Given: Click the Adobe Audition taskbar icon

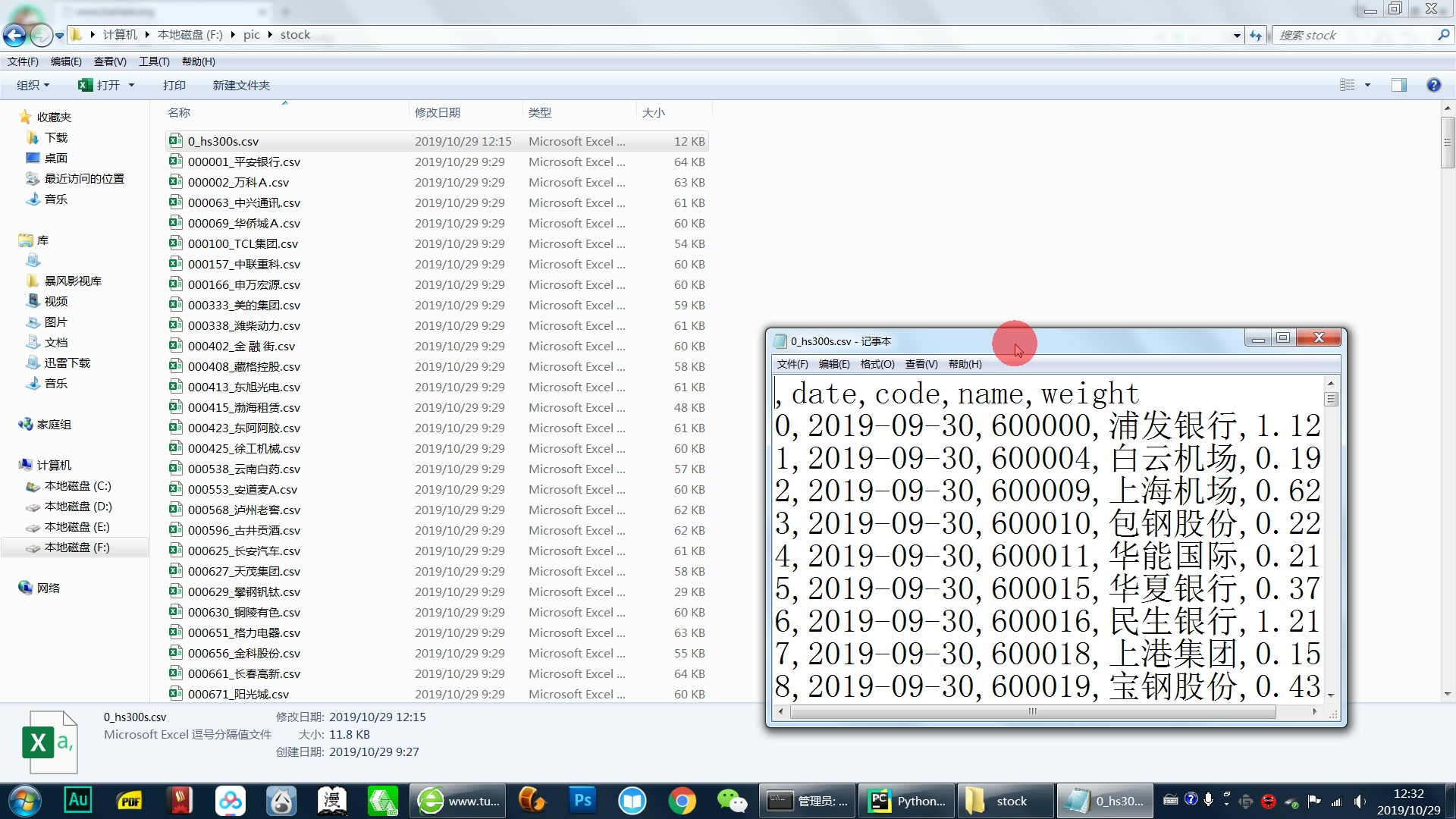Looking at the screenshot, I should pos(78,801).
